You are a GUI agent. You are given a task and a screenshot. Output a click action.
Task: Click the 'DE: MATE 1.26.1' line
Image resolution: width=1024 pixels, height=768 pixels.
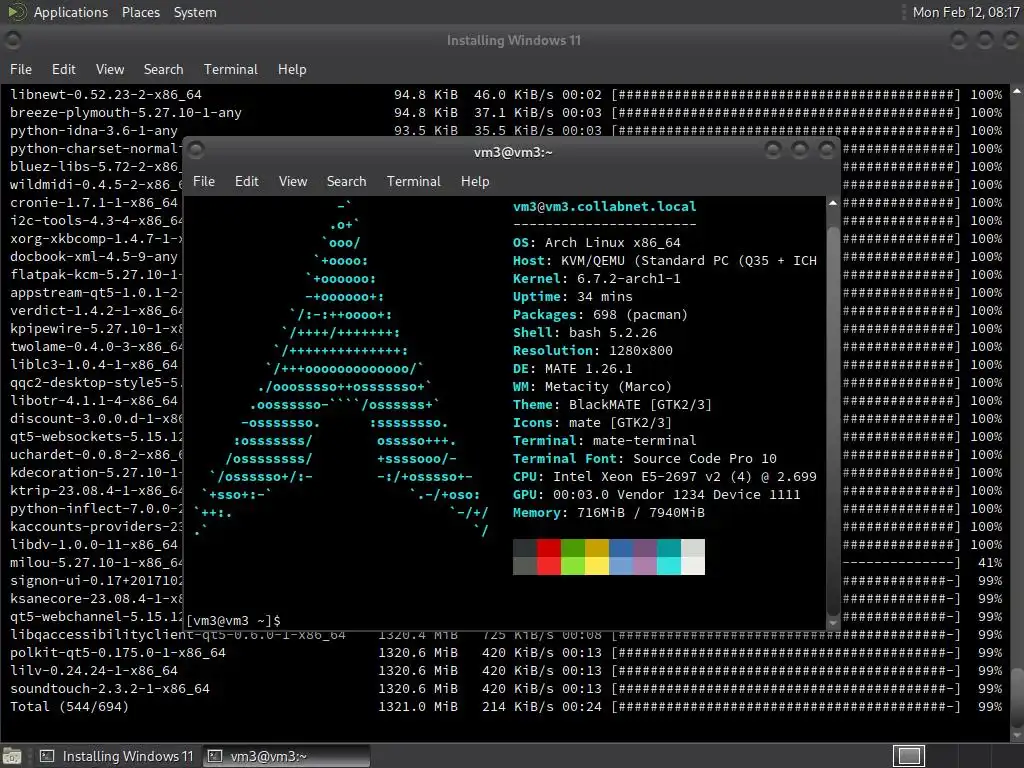click(x=572, y=368)
